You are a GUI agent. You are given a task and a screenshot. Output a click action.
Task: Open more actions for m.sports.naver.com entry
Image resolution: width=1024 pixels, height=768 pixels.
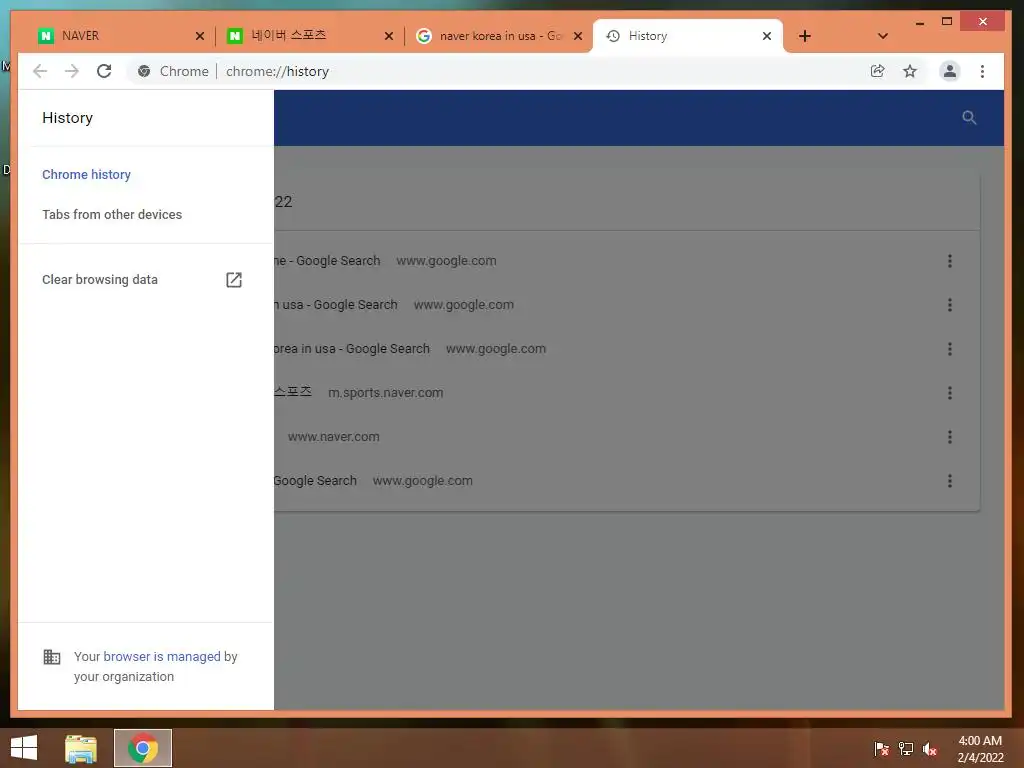pyautogui.click(x=950, y=392)
